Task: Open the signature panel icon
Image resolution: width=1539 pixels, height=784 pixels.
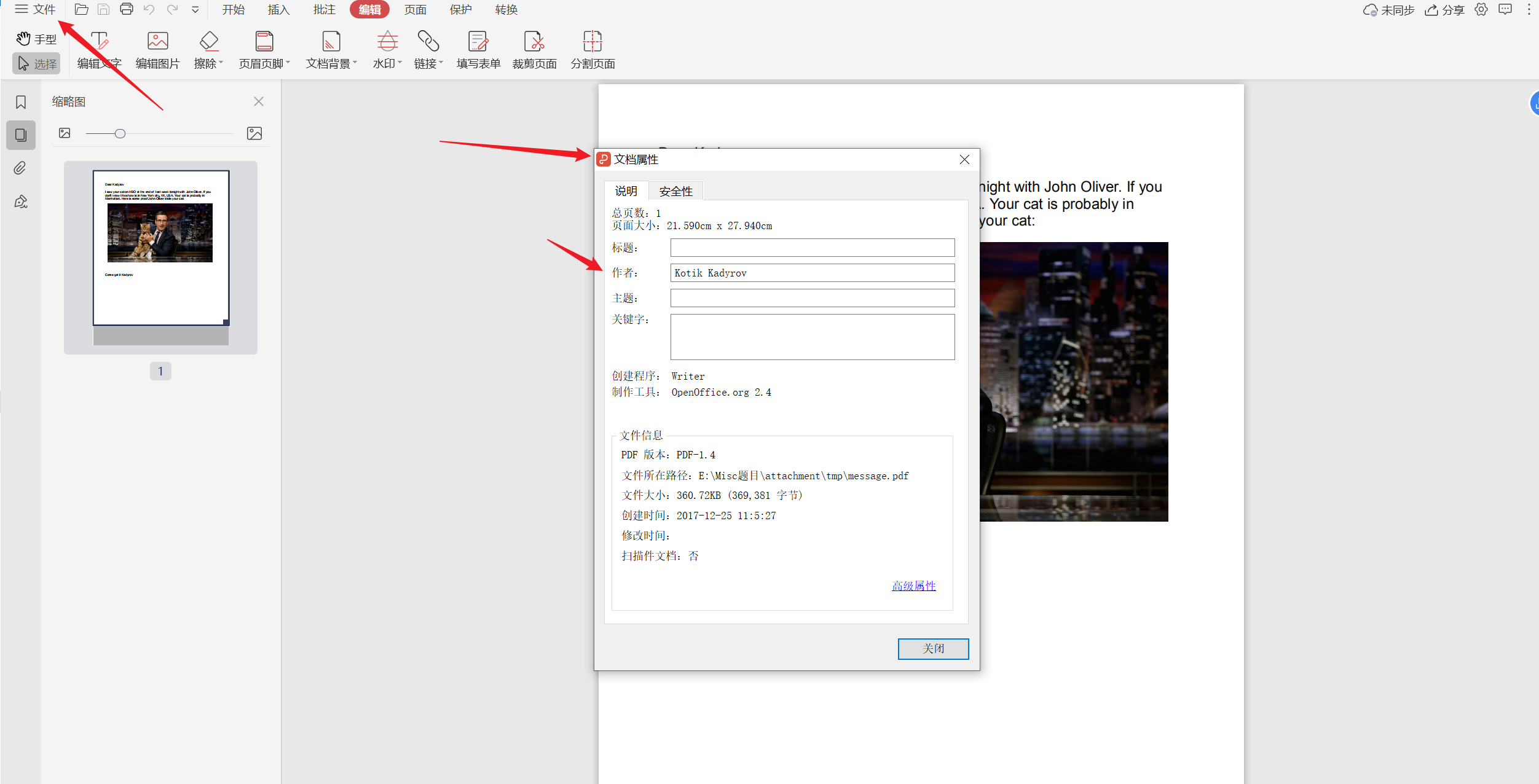Action: (x=21, y=202)
